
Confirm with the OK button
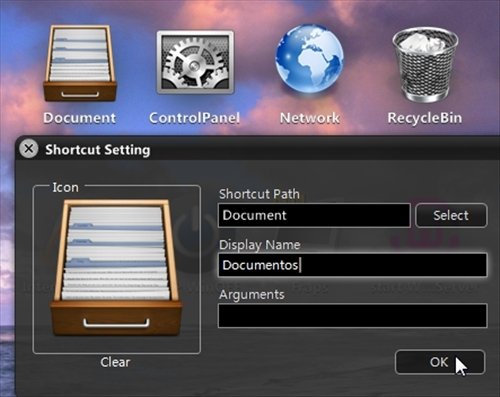(440, 362)
